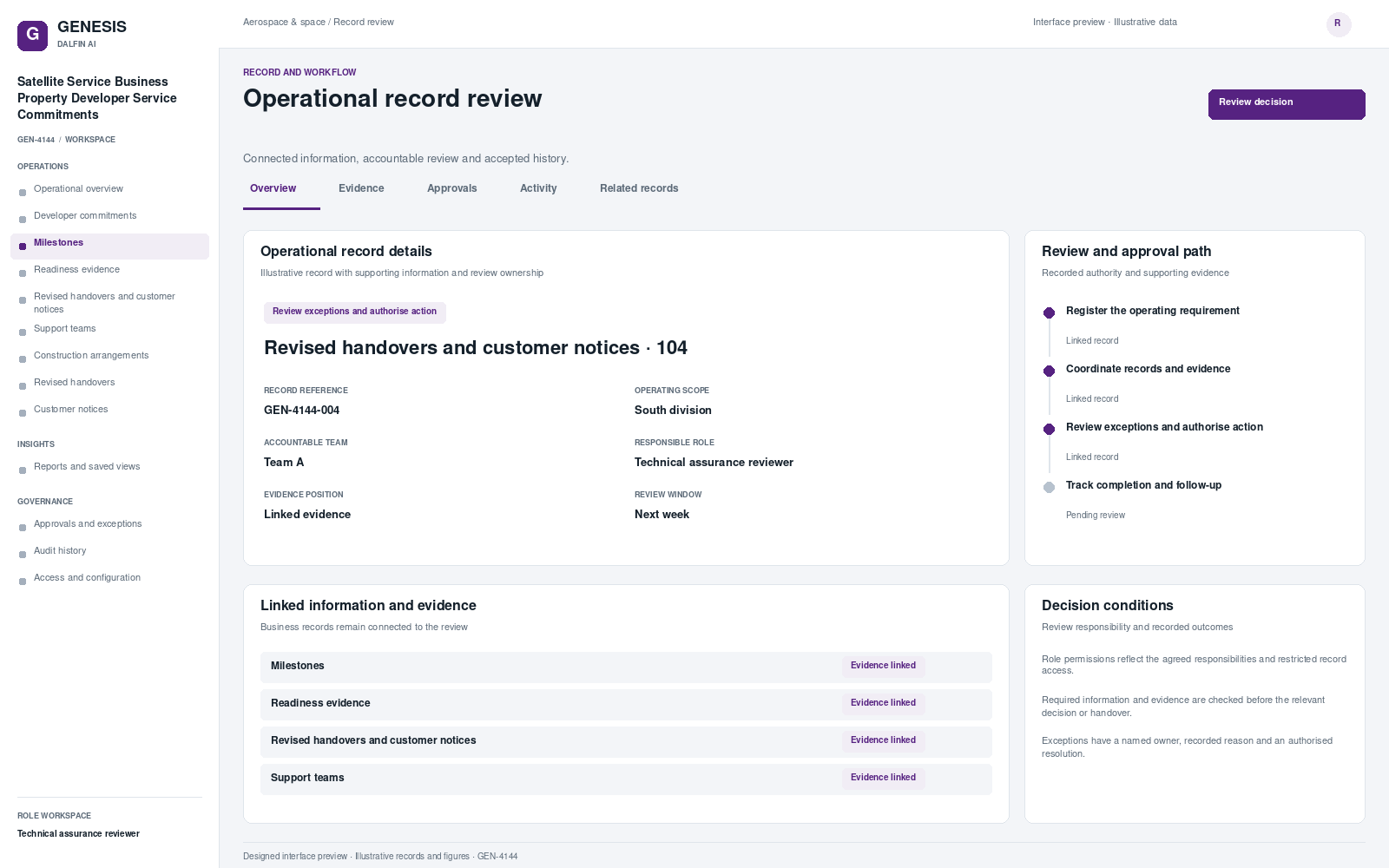This screenshot has height=868, width=1389.
Task: Click Review exceptions step marker in approval path
Action: pos(1049,429)
